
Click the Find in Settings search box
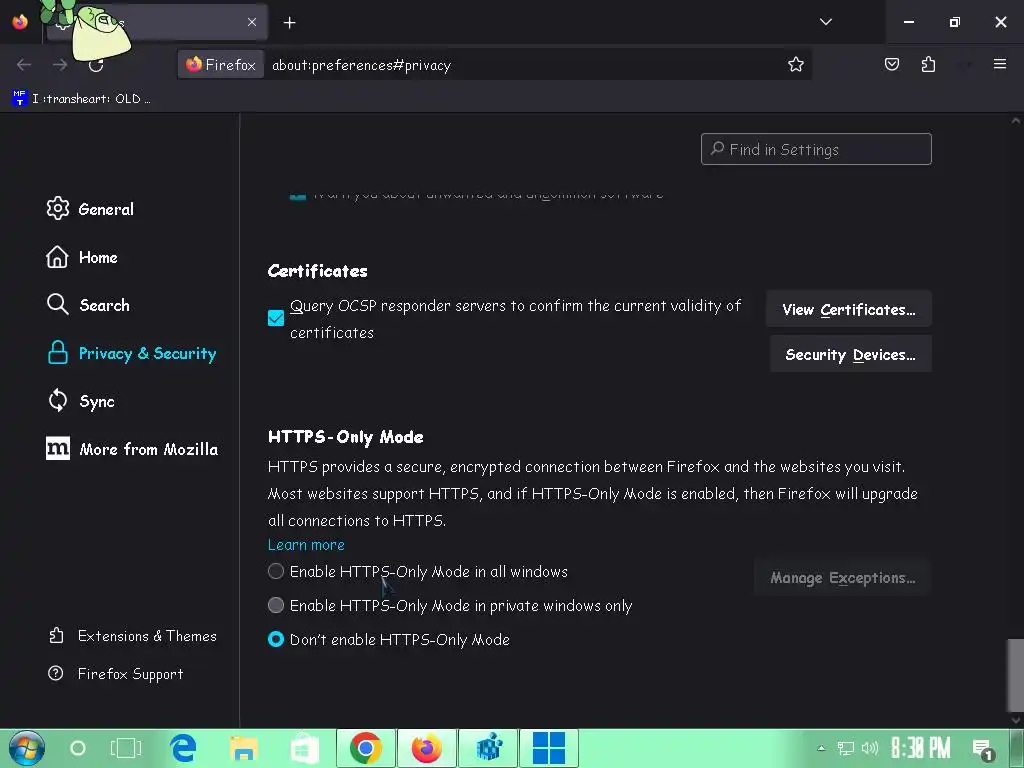[x=816, y=150]
